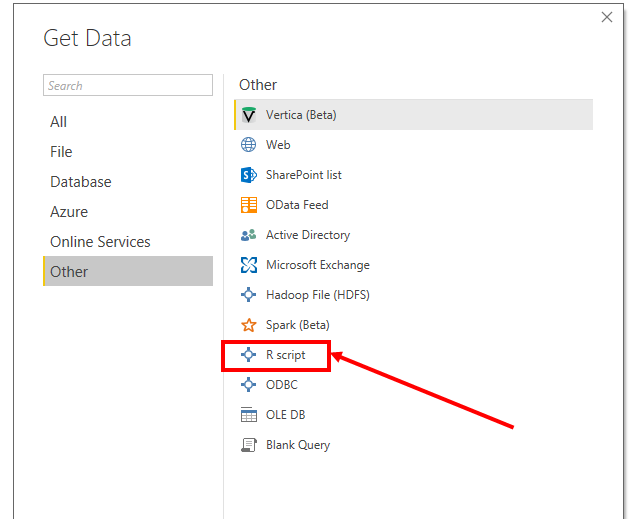Choose ODBC from the connector list
Image resolution: width=637 pixels, height=519 pixels.
(x=281, y=385)
